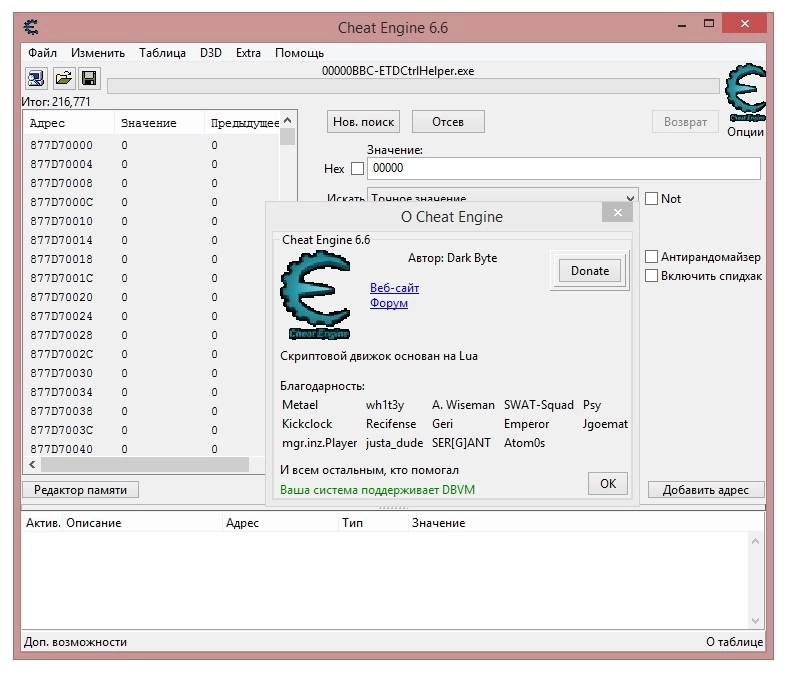Select address row 877D7003C
This screenshot has height=679, width=791.
tap(146, 430)
